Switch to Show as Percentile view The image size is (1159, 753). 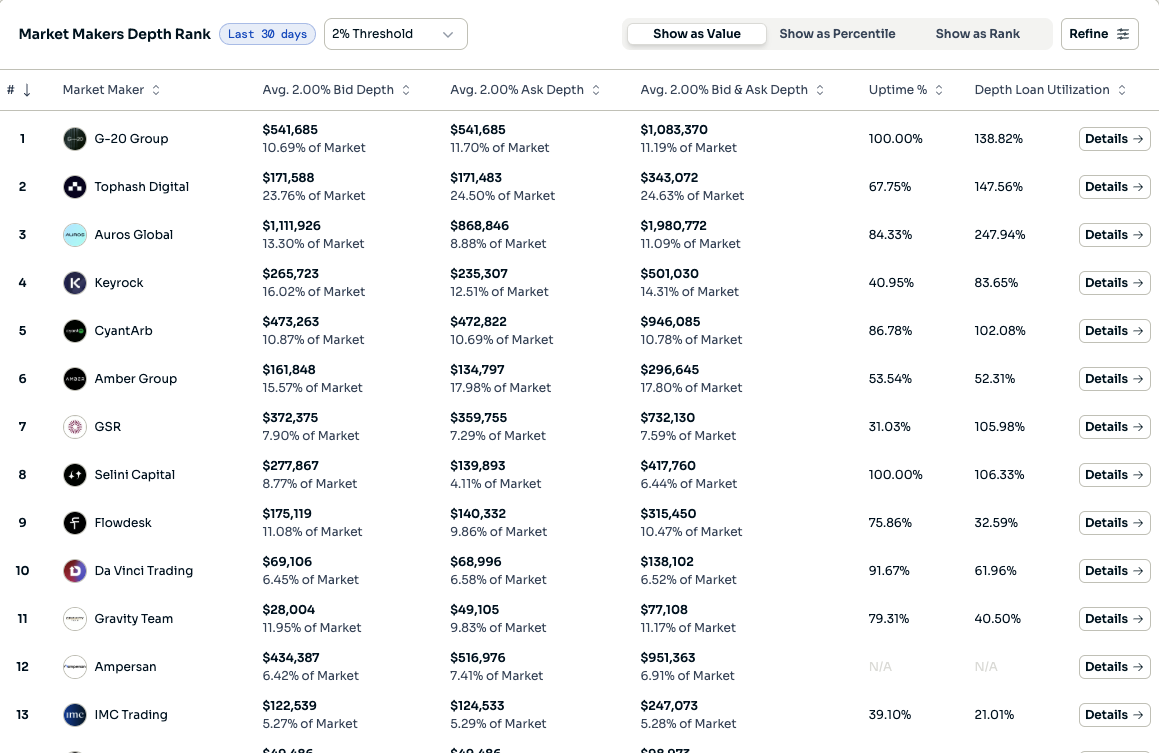click(837, 34)
